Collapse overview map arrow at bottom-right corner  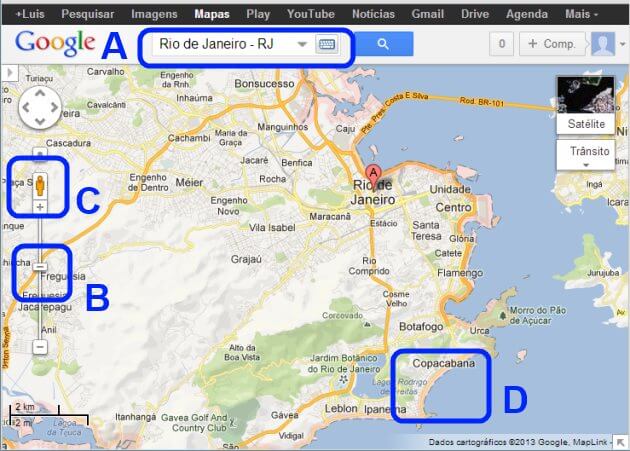point(621,442)
